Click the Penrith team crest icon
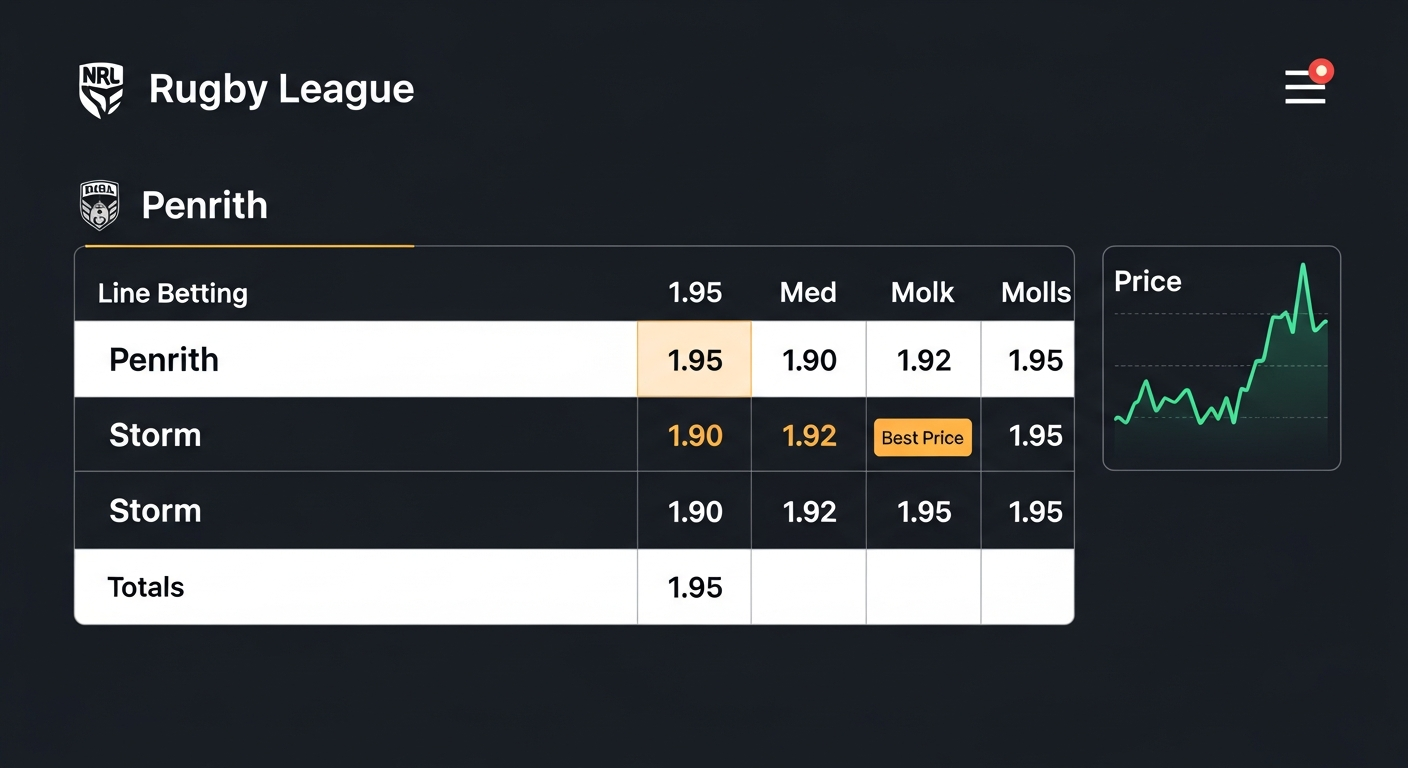Screen dimensions: 1408x768 pyautogui.click(x=99, y=205)
